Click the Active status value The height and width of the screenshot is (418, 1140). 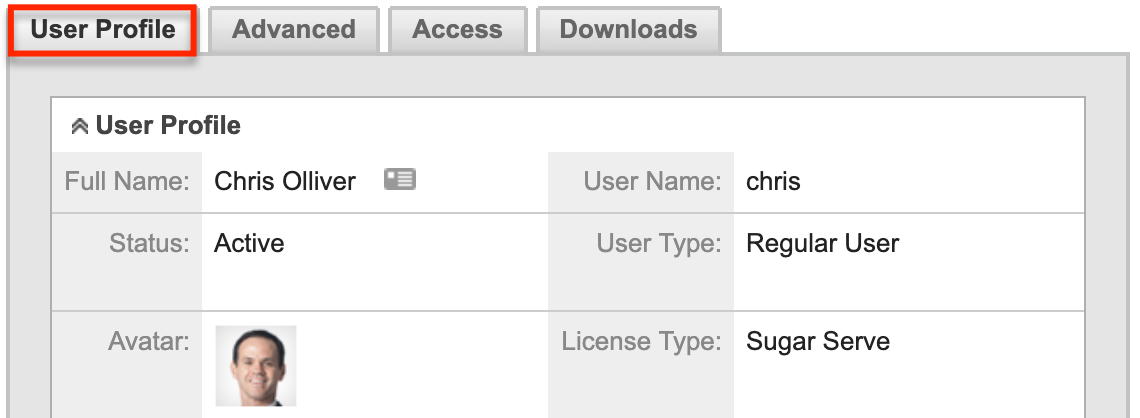click(249, 243)
